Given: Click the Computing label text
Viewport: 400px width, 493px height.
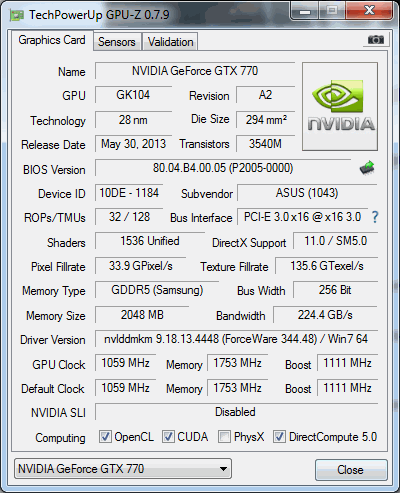Looking at the screenshot, I should point(60,438).
